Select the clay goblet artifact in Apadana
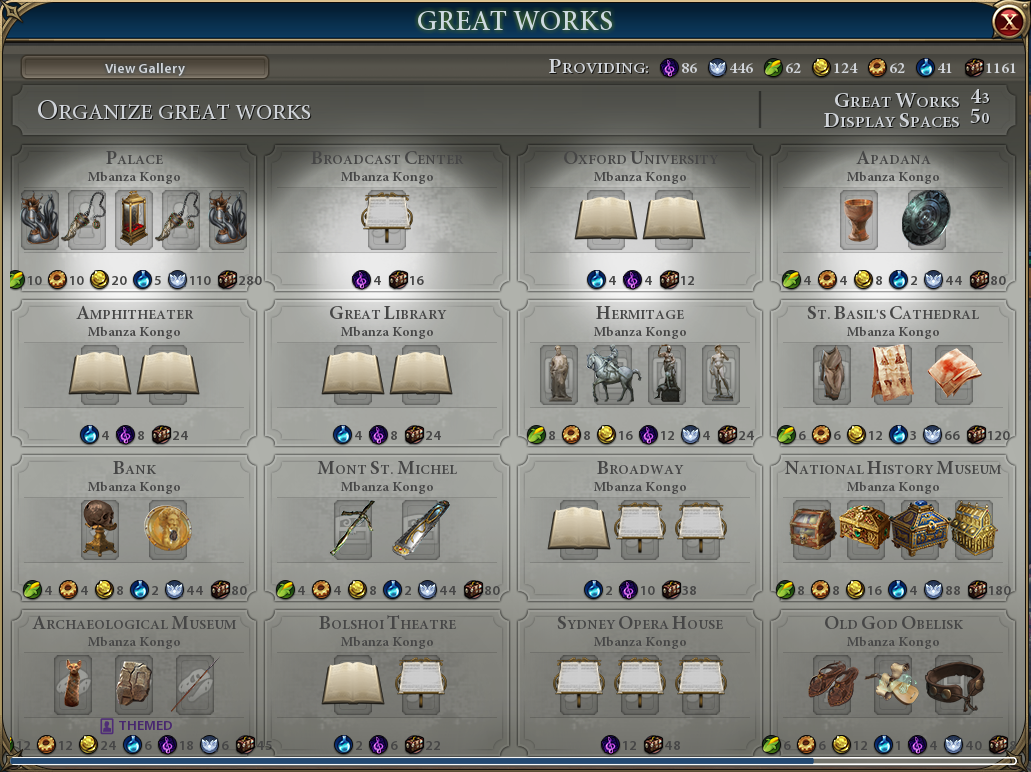 (859, 219)
